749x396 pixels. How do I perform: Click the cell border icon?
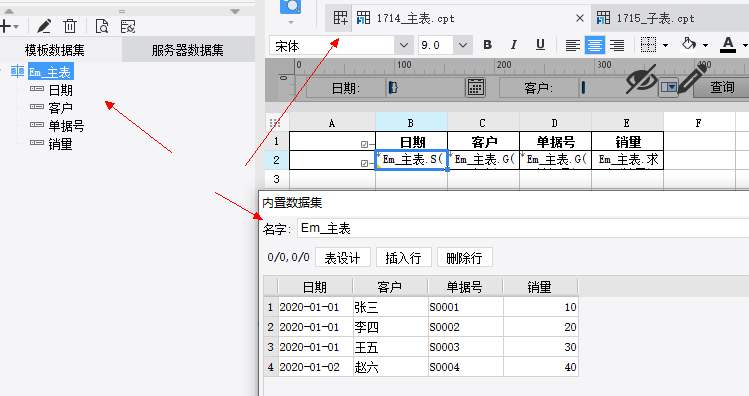pos(648,45)
